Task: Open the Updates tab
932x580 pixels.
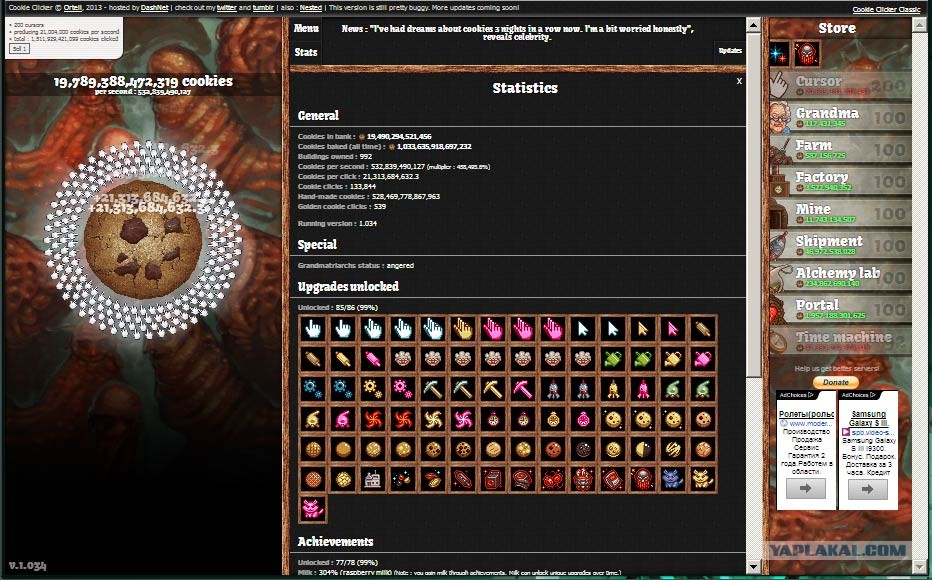Action: click(x=730, y=51)
